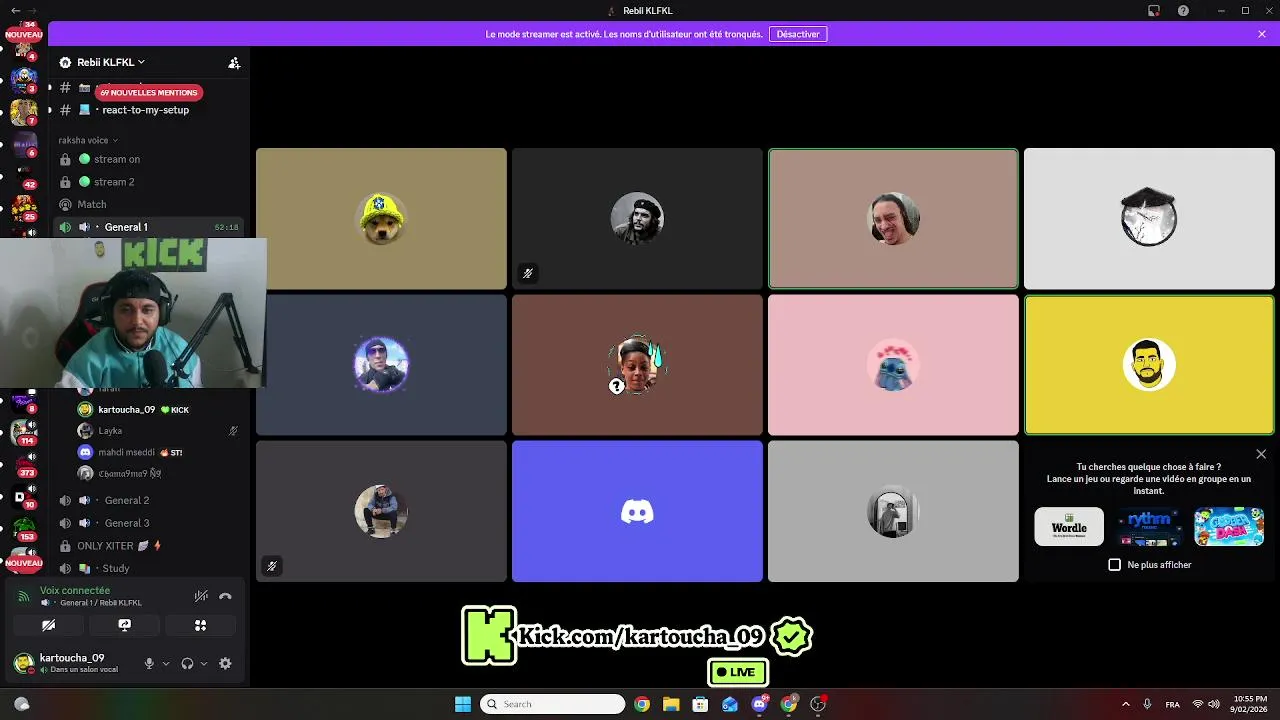
Task: Open the Windows Start menu
Action: [x=463, y=704]
